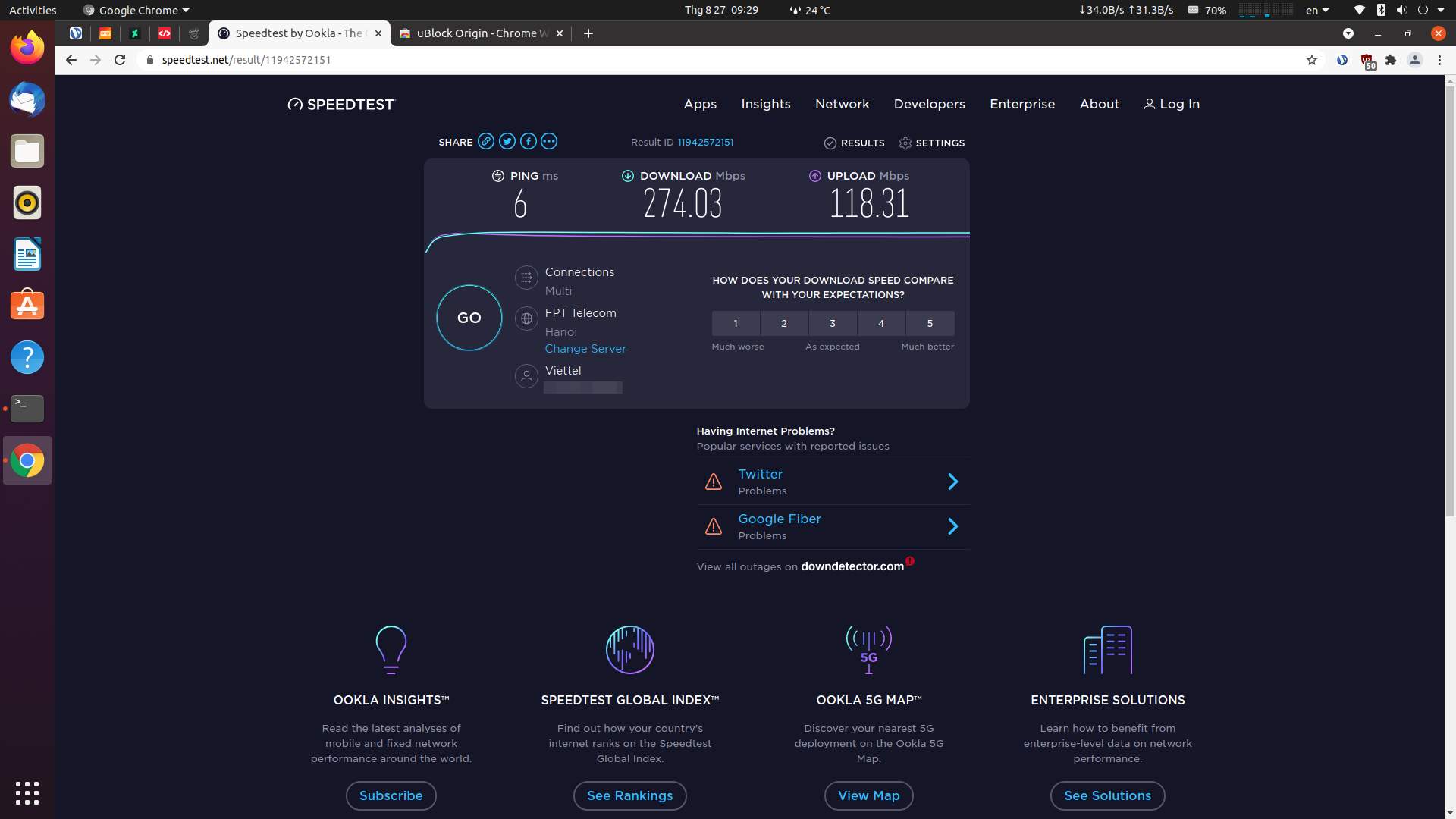The width and height of the screenshot is (1456, 819).
Task: Open the RESULTS history link
Action: point(855,143)
